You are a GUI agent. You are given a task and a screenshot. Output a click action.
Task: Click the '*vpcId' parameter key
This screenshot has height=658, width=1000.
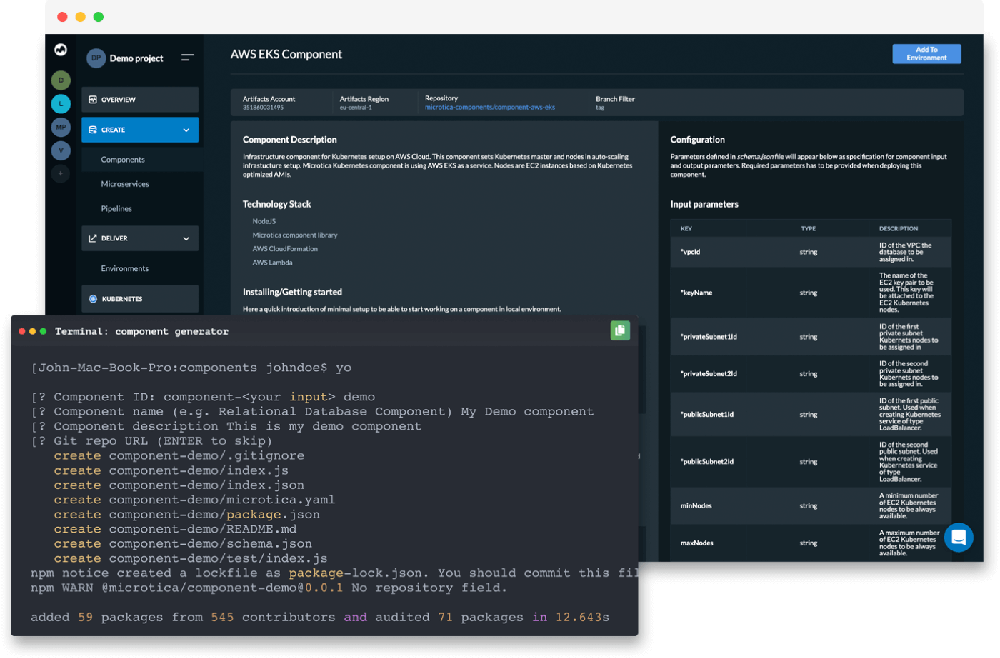pyautogui.click(x=690, y=252)
